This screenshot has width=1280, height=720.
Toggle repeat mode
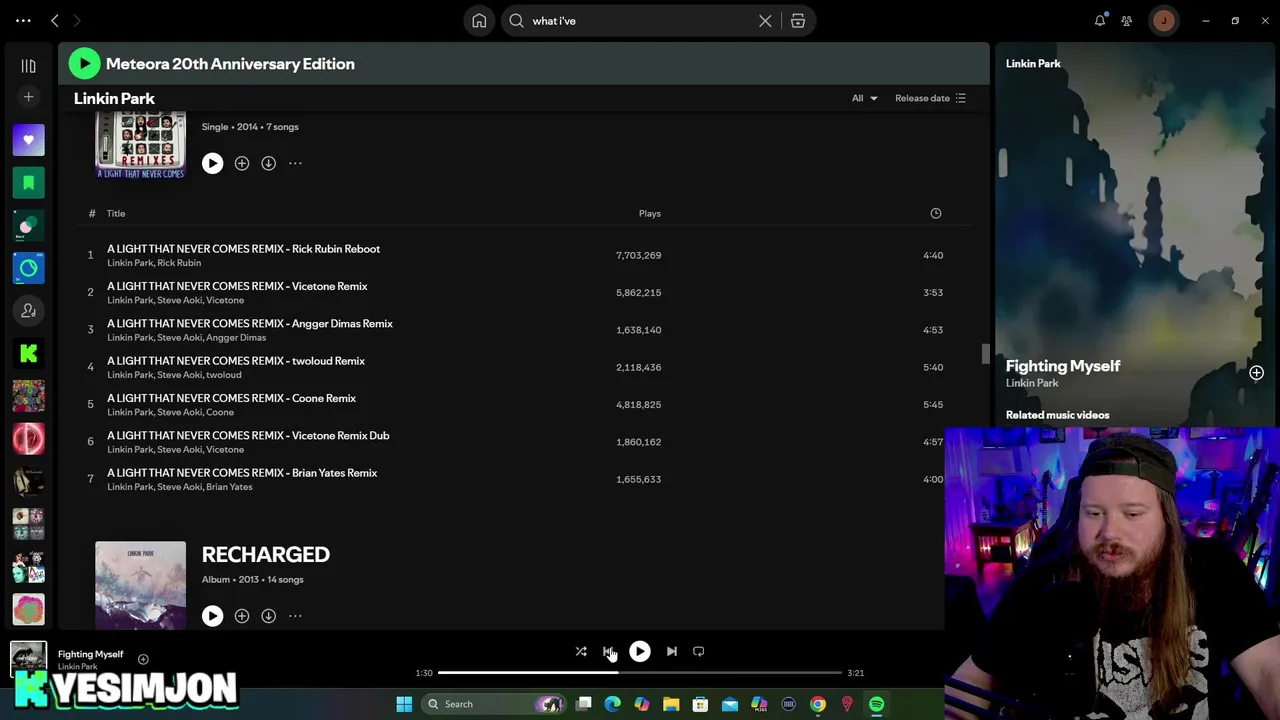[x=699, y=652]
